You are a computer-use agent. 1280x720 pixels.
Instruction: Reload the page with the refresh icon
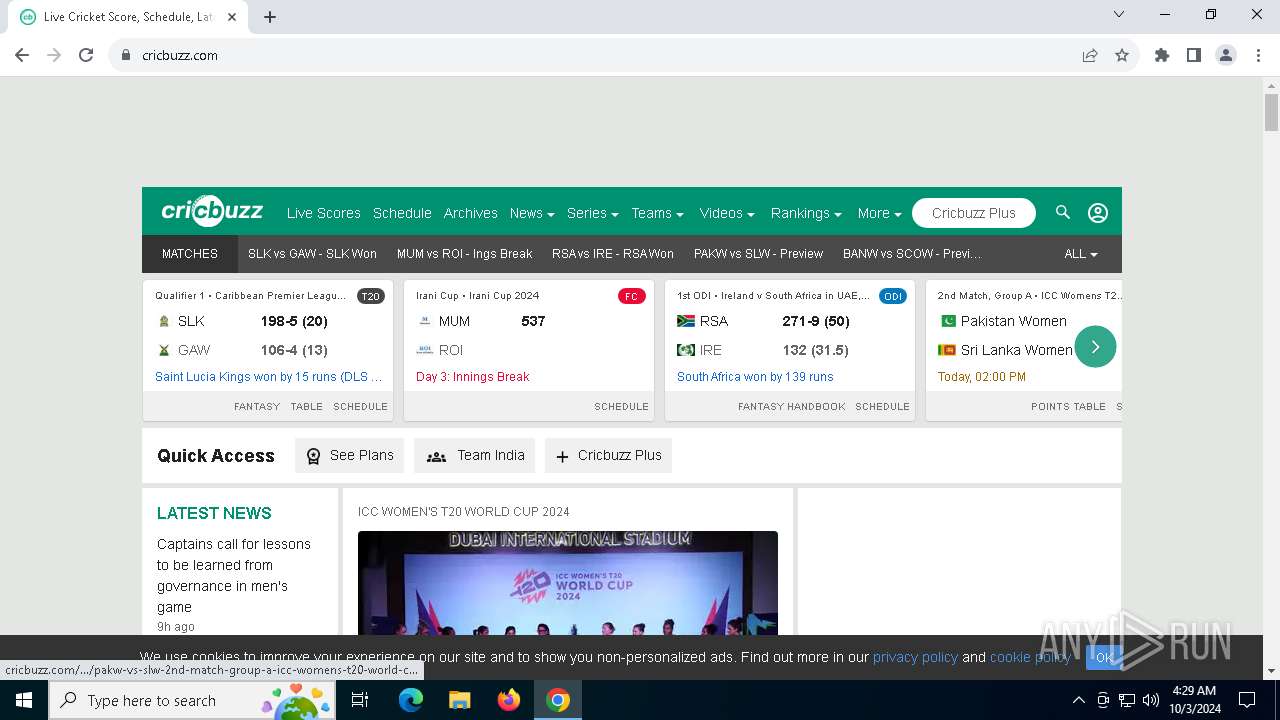(x=86, y=55)
